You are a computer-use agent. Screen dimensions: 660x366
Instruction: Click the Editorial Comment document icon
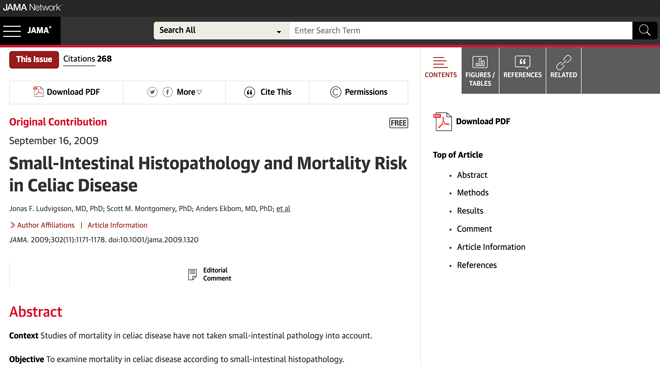tap(192, 274)
